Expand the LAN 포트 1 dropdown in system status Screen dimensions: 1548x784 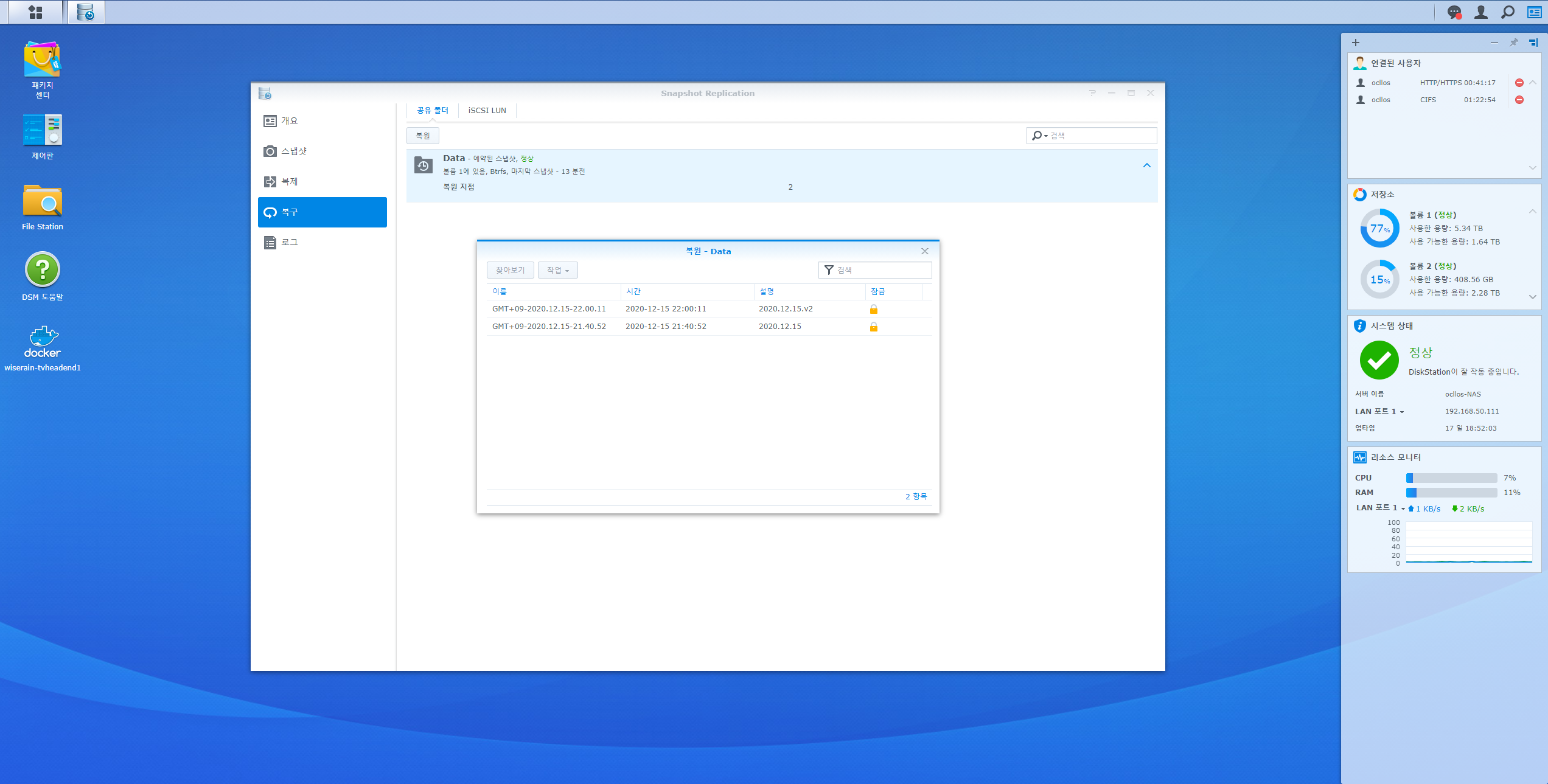(1402, 412)
